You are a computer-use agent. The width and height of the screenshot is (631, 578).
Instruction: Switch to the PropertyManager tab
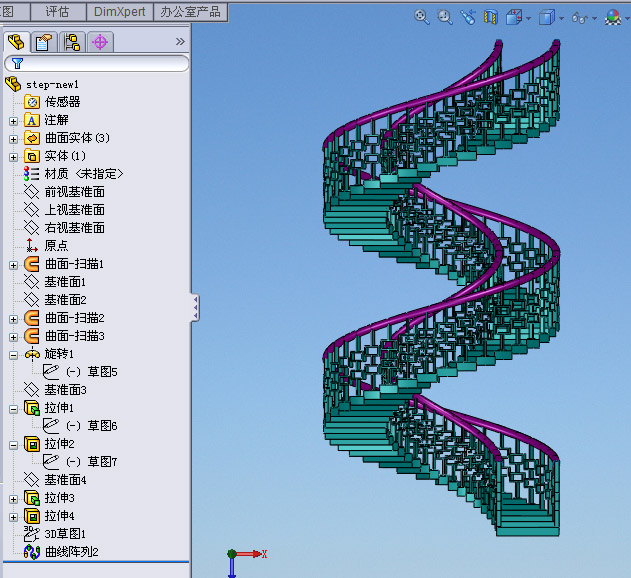[43, 42]
